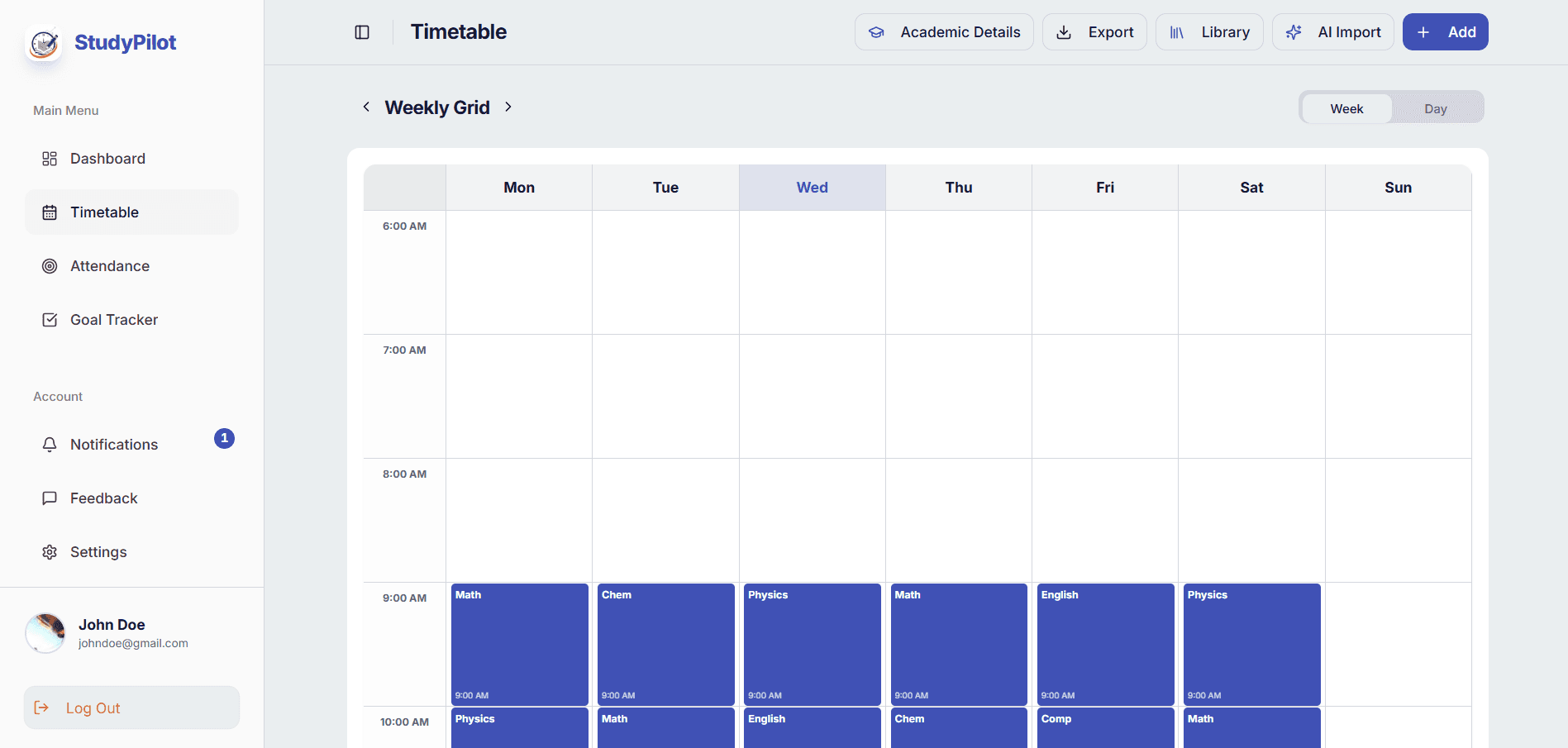Open Monday's 9:00 AM Math class block
The height and width of the screenshot is (748, 1568).
coord(519,645)
